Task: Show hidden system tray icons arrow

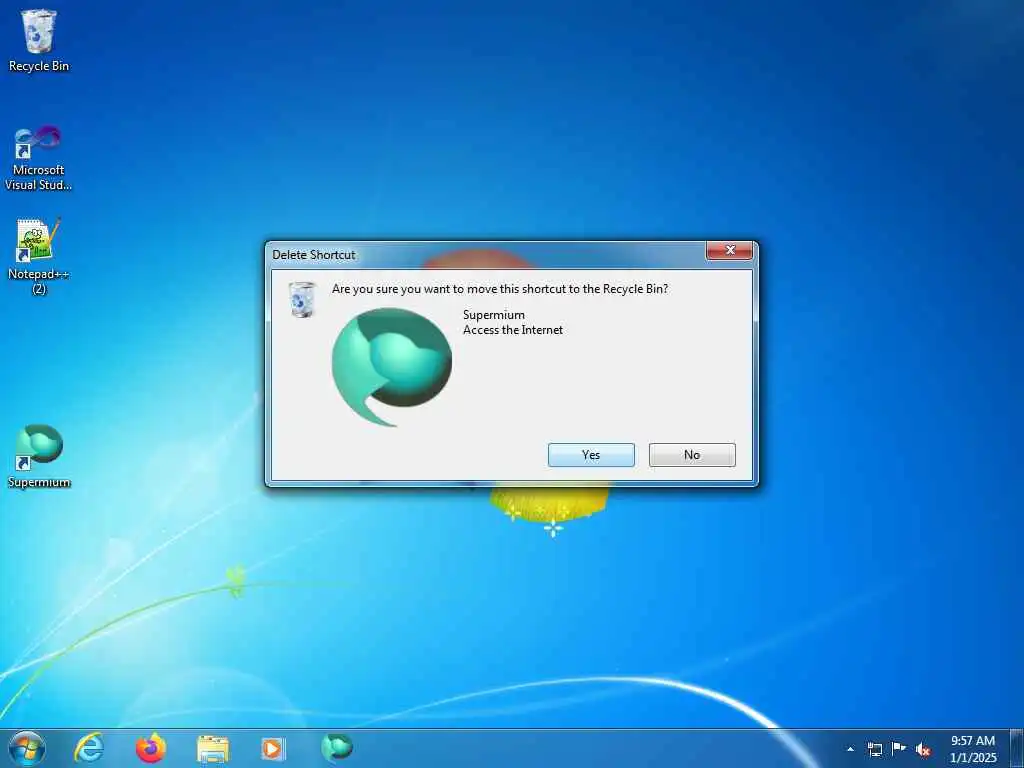Action: pyautogui.click(x=850, y=749)
